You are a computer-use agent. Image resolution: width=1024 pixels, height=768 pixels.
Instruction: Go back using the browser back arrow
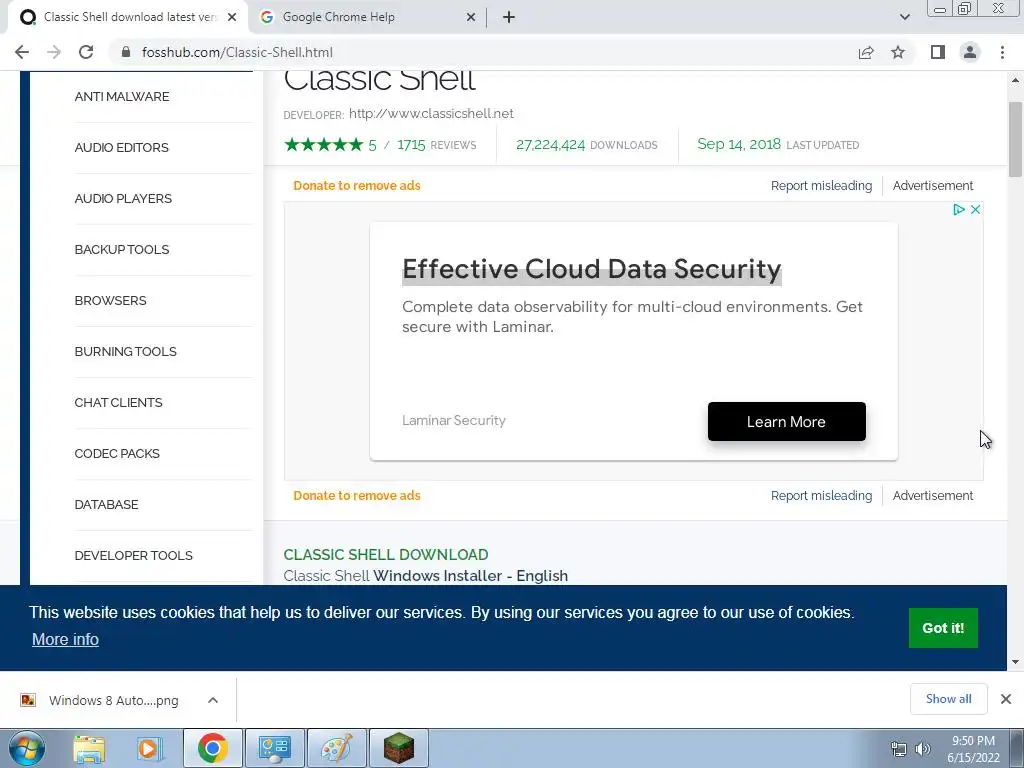pos(22,52)
